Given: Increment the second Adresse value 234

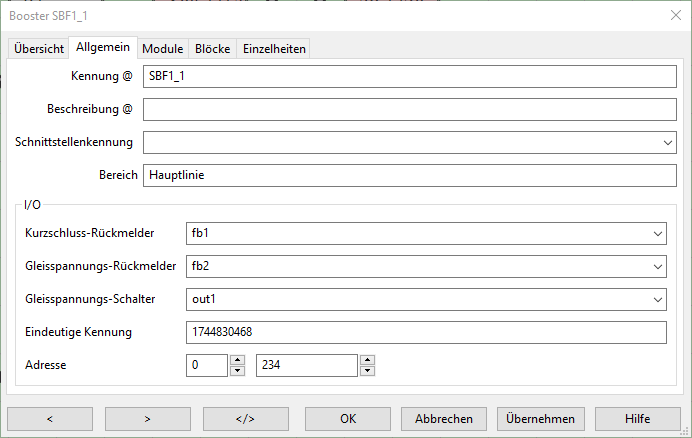Looking at the screenshot, I should click(367, 360).
